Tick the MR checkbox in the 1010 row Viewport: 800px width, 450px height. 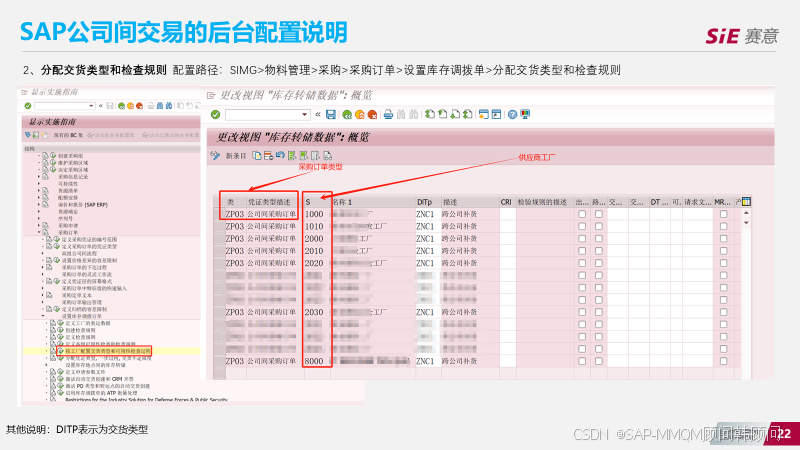click(723, 227)
